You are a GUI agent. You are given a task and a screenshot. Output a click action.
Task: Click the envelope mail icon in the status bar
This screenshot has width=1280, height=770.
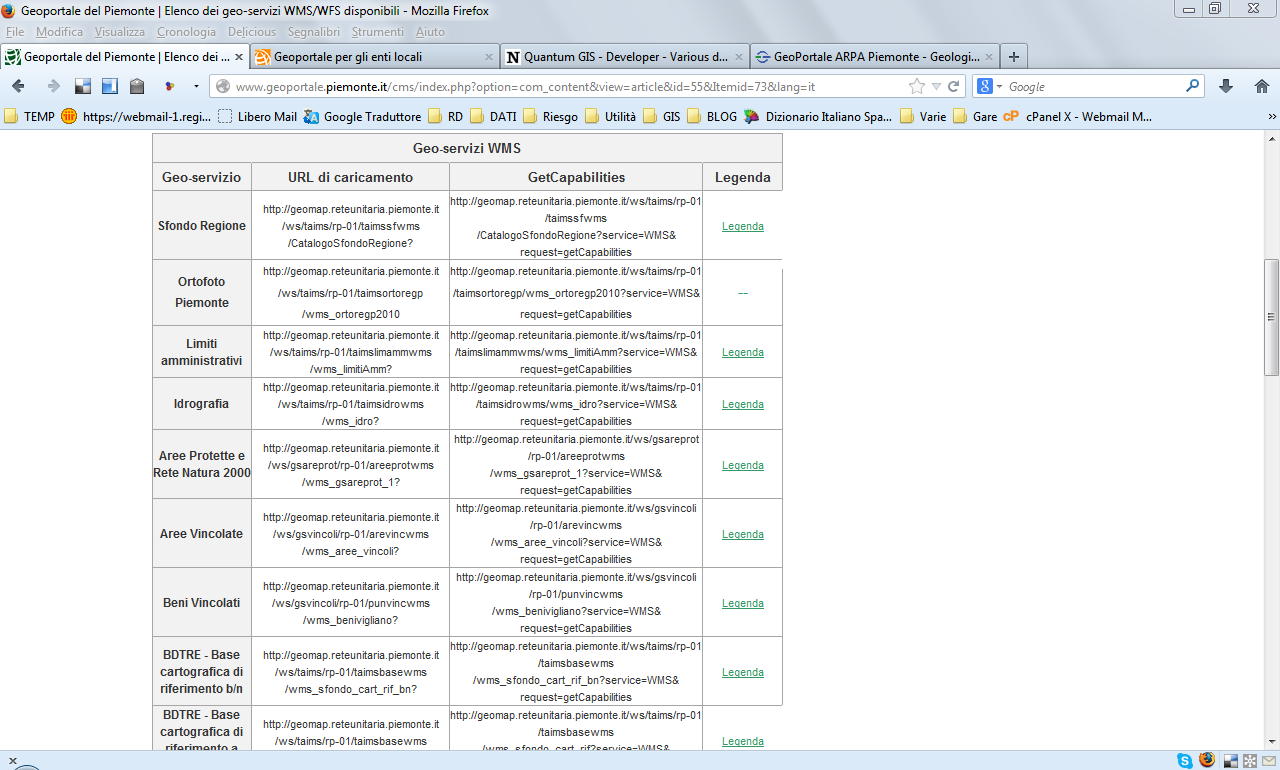tap(1269, 761)
